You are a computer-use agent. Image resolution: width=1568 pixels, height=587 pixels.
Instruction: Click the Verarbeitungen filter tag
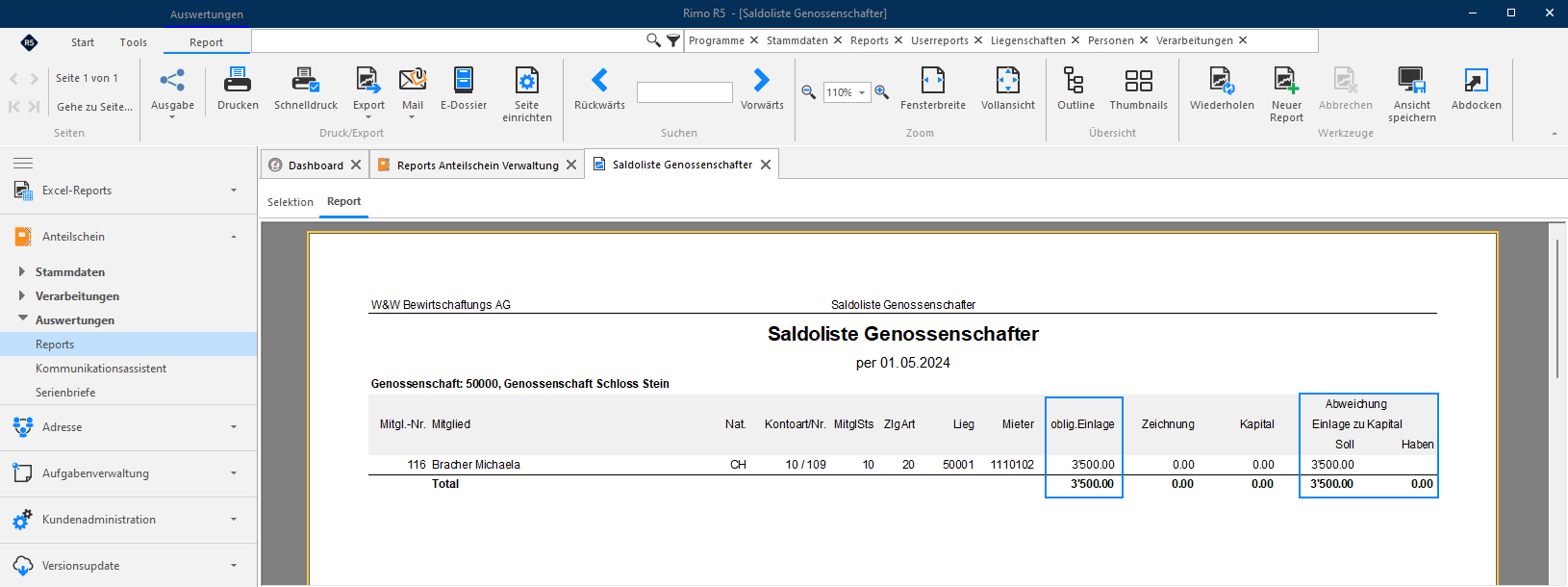click(x=1195, y=40)
